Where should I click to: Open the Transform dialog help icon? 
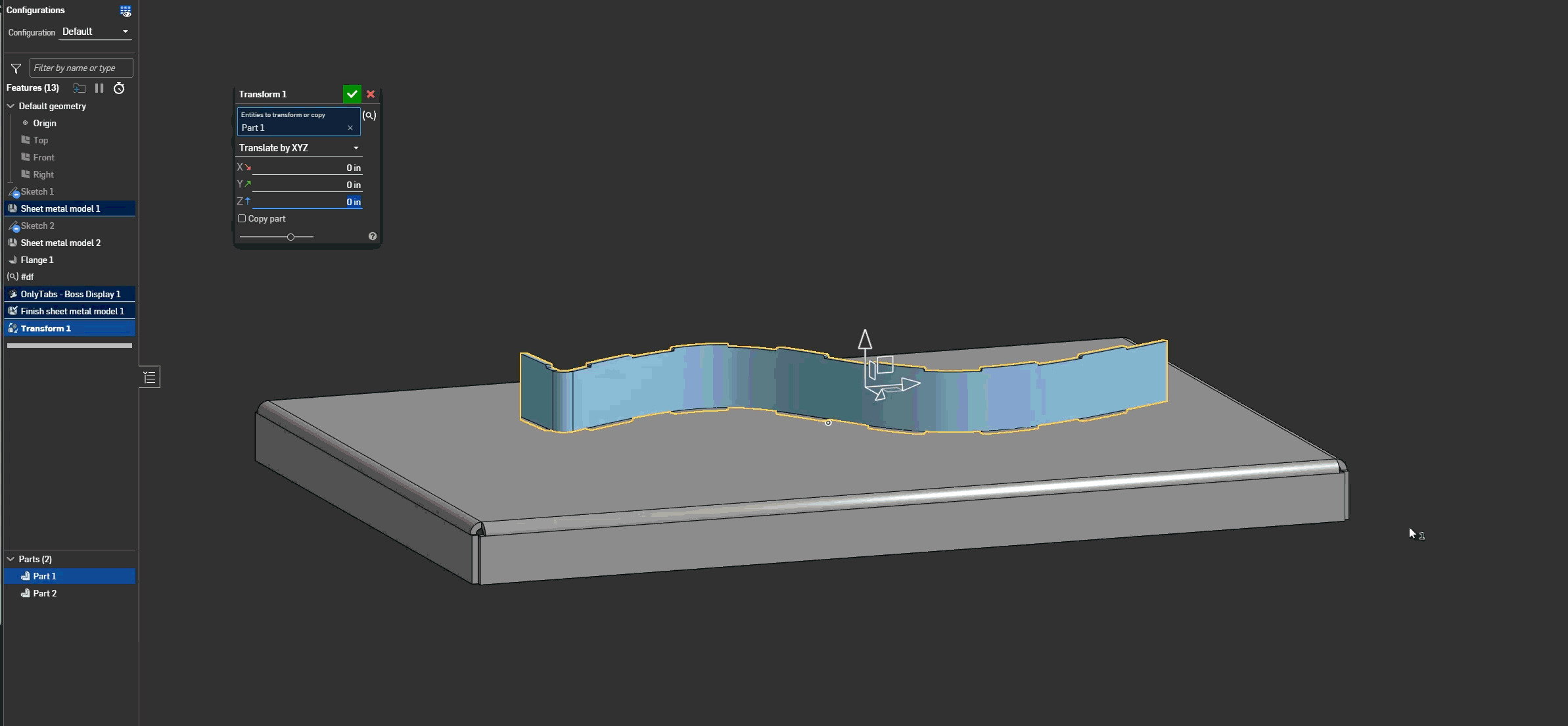[x=373, y=236]
